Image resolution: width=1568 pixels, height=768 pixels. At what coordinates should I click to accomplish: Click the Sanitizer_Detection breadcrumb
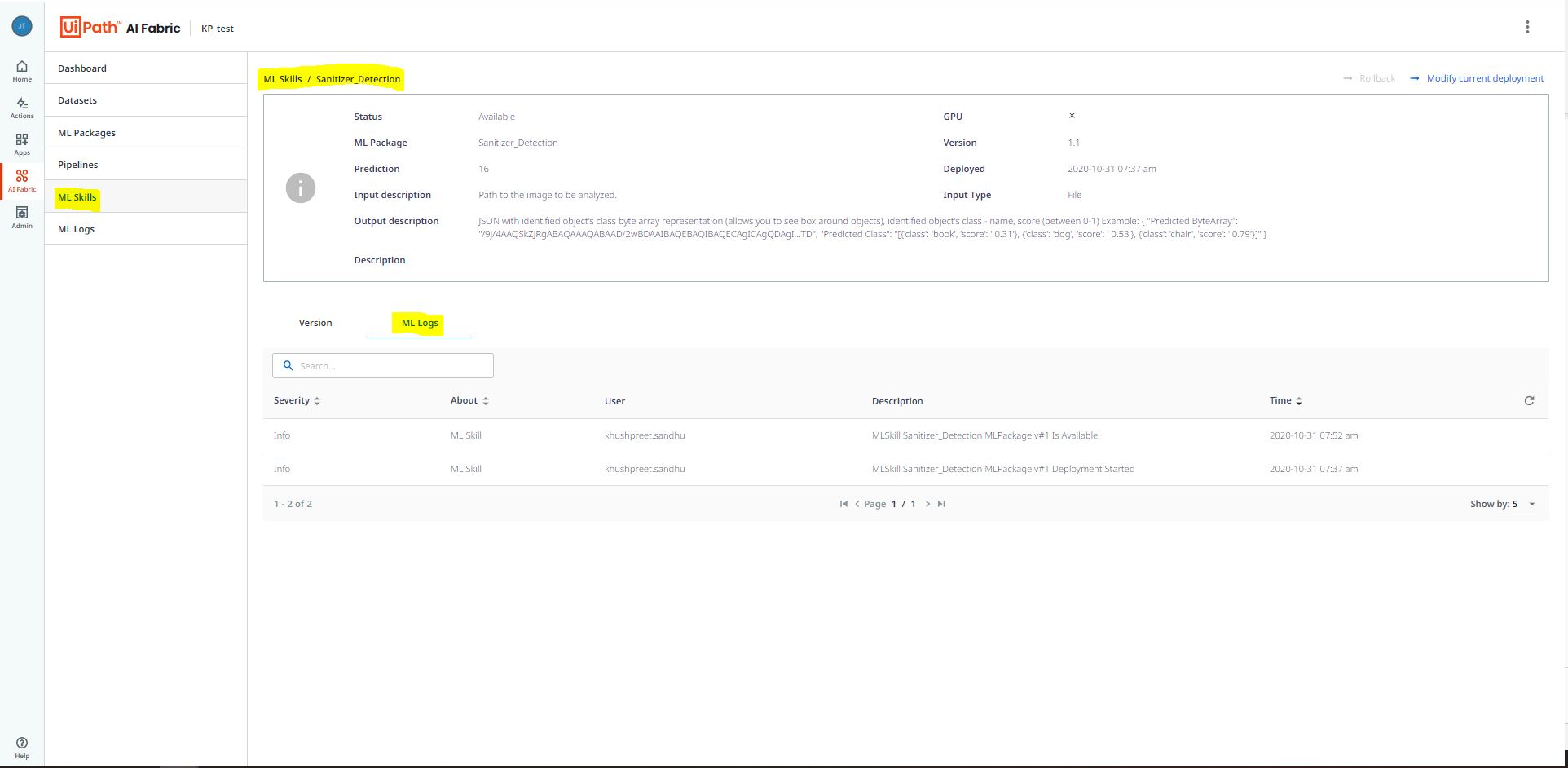[x=358, y=79]
